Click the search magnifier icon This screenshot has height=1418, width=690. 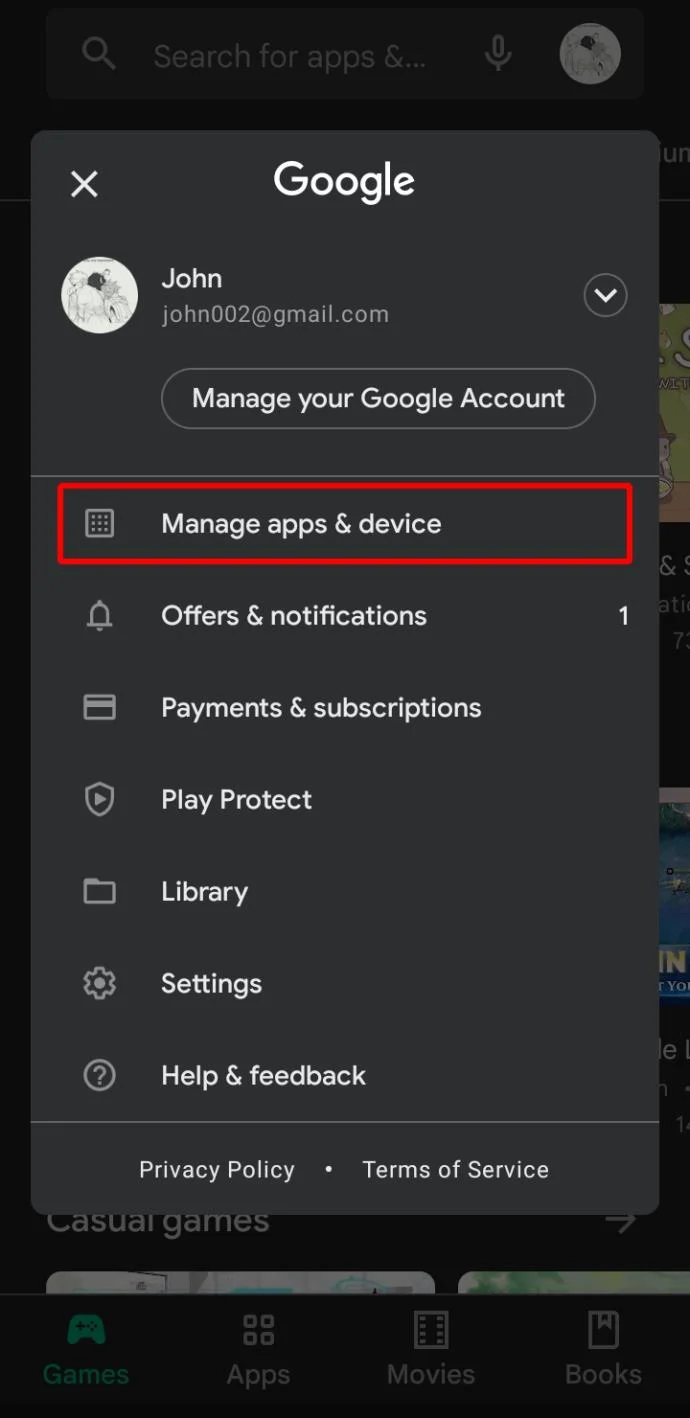[99, 54]
